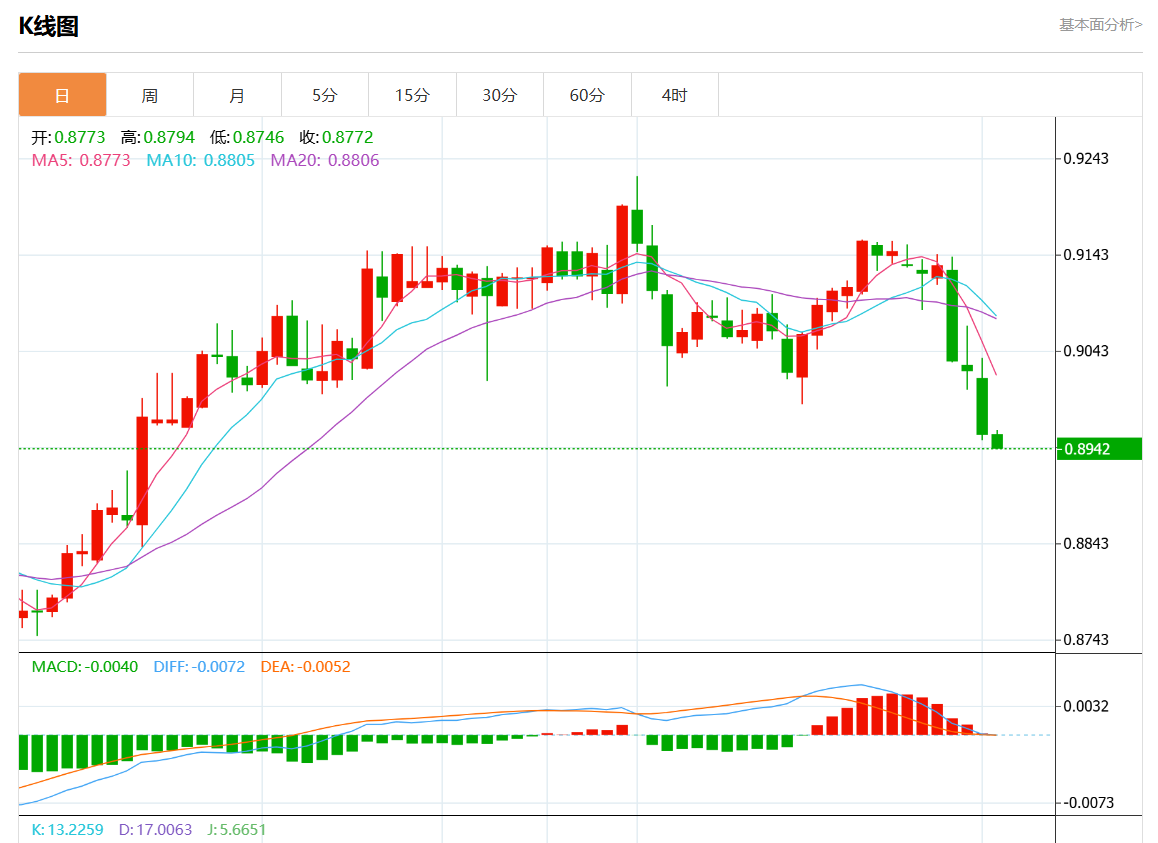Click the 开:0.8773 open price value

pyautogui.click(x=68, y=137)
